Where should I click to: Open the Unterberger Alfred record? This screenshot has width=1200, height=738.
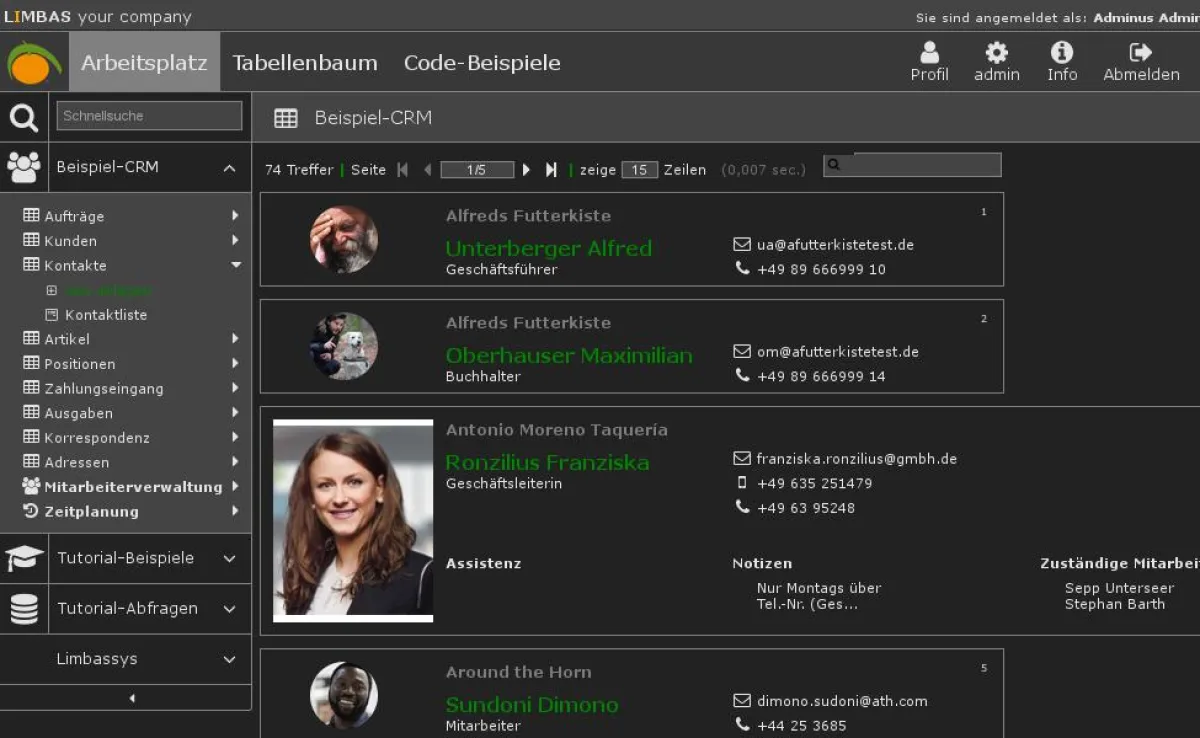click(x=548, y=248)
